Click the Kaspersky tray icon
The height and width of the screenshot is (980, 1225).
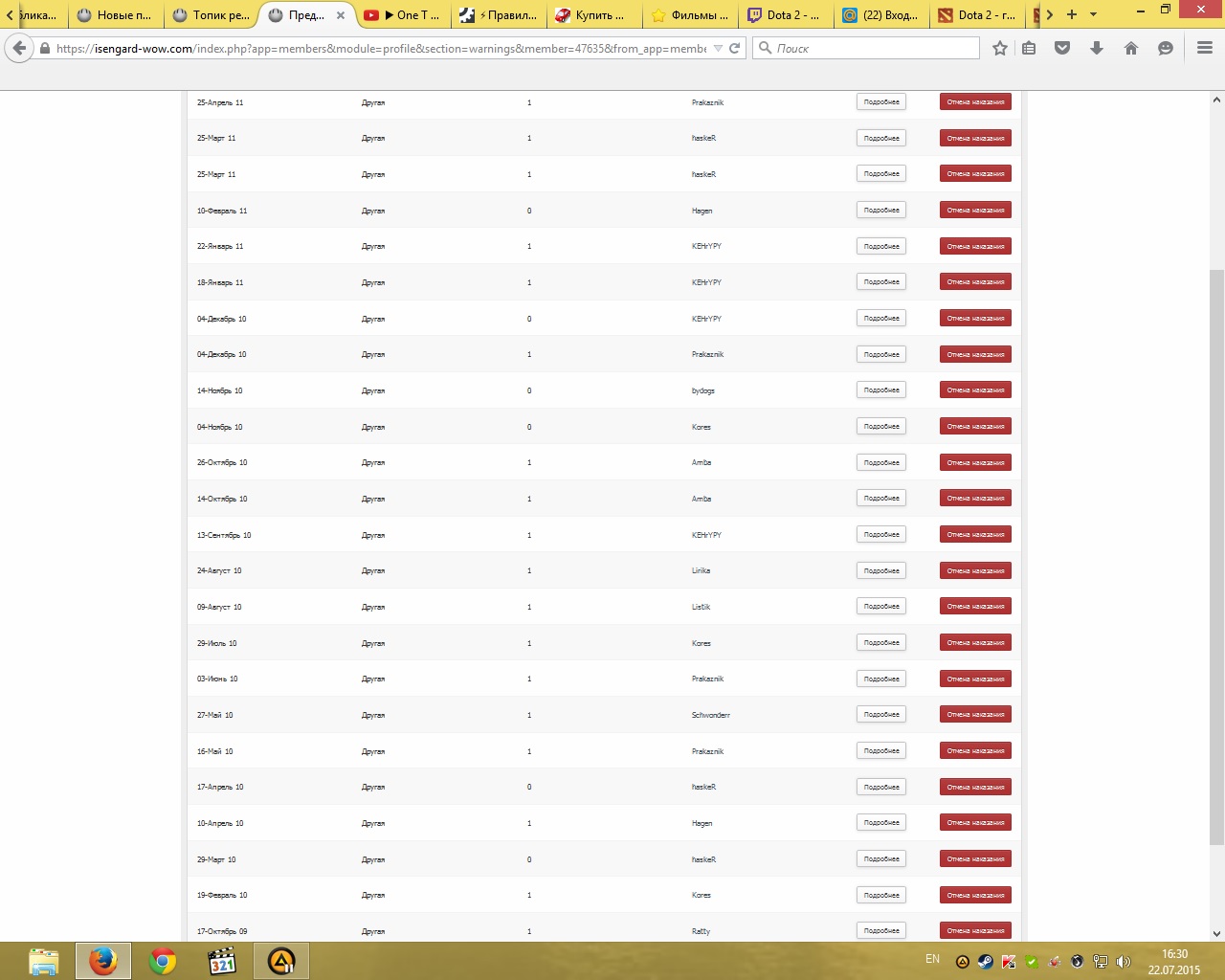pyautogui.click(x=1009, y=962)
